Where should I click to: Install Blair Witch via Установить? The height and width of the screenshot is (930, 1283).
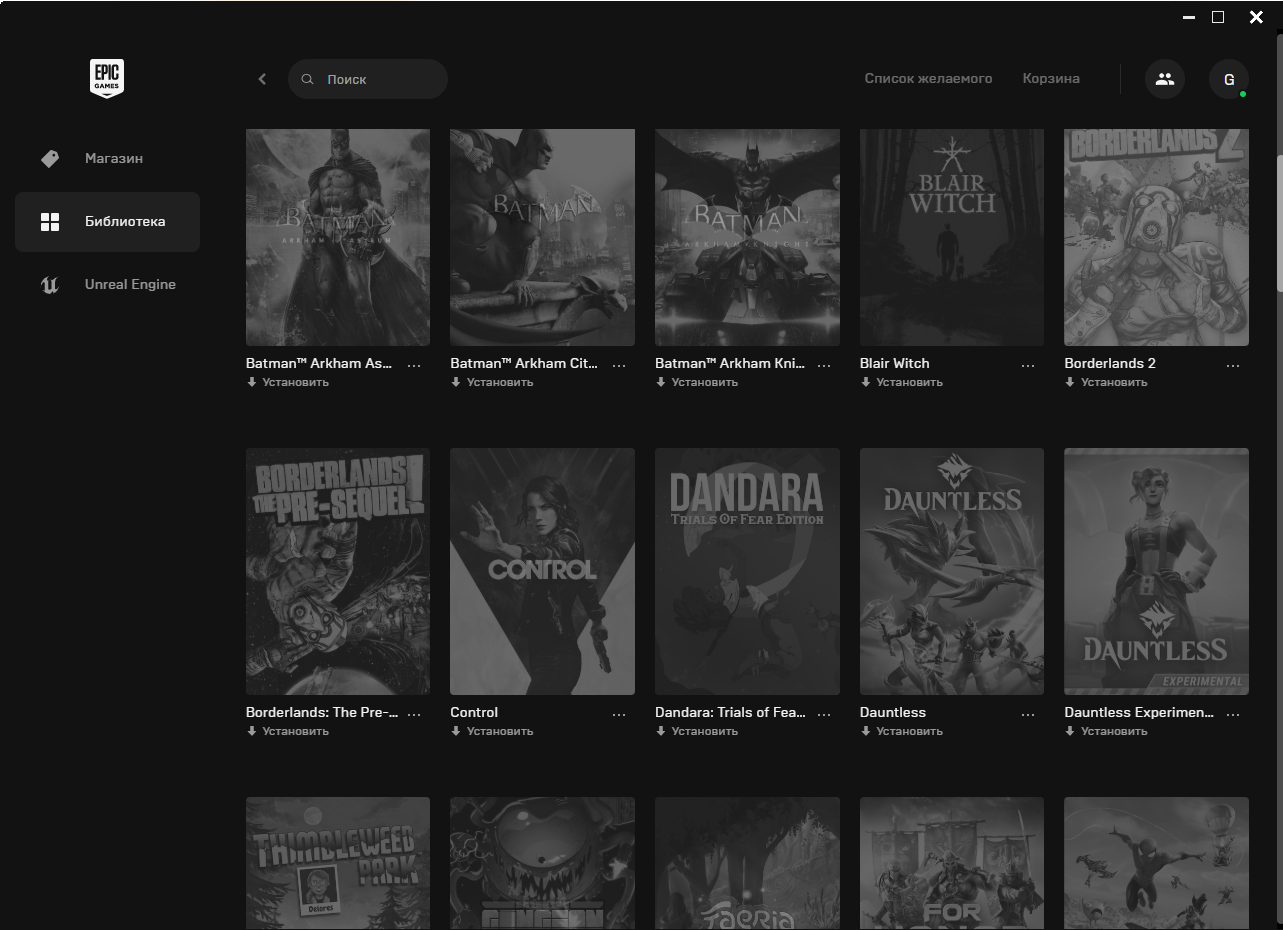point(902,382)
